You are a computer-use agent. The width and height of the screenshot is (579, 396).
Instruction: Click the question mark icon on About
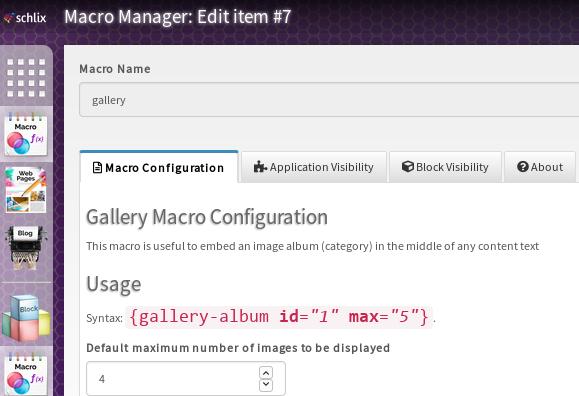[523, 167]
